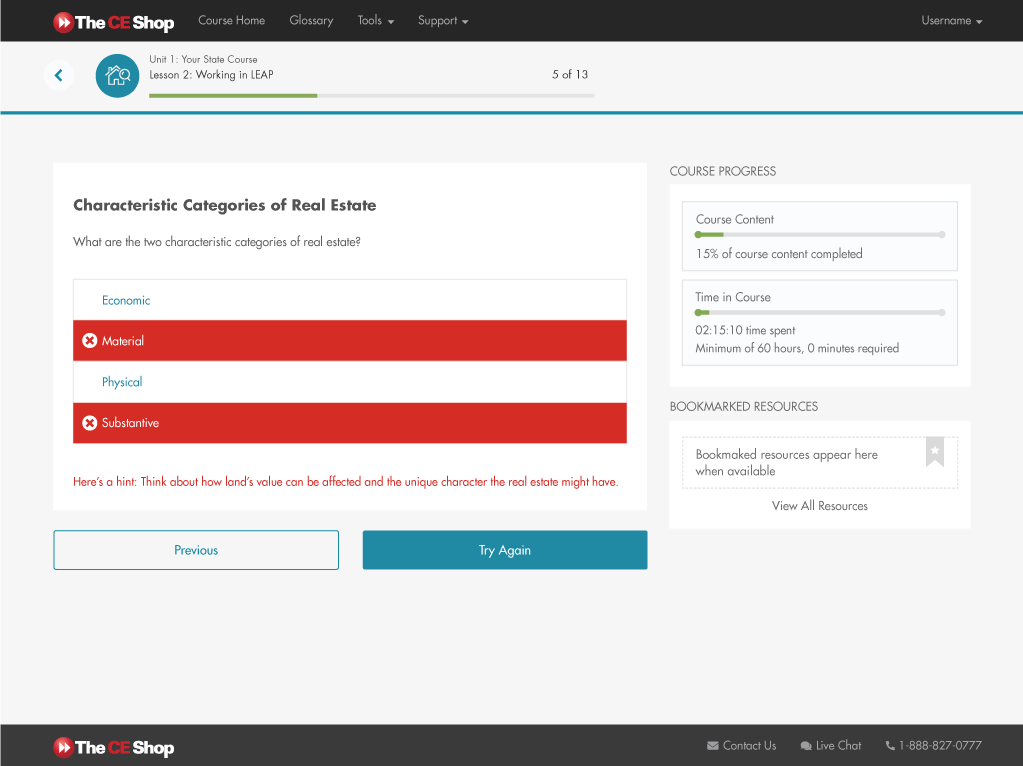Click 'Minimum of 60 hours, 0 minutes required'
The height and width of the screenshot is (766, 1023).
797,348
